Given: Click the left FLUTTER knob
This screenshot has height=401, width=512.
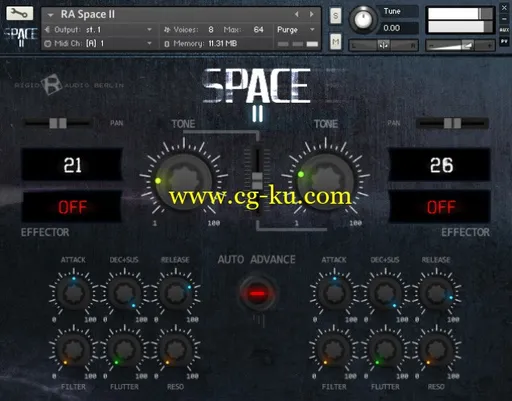Looking at the screenshot, I should [x=124, y=349].
